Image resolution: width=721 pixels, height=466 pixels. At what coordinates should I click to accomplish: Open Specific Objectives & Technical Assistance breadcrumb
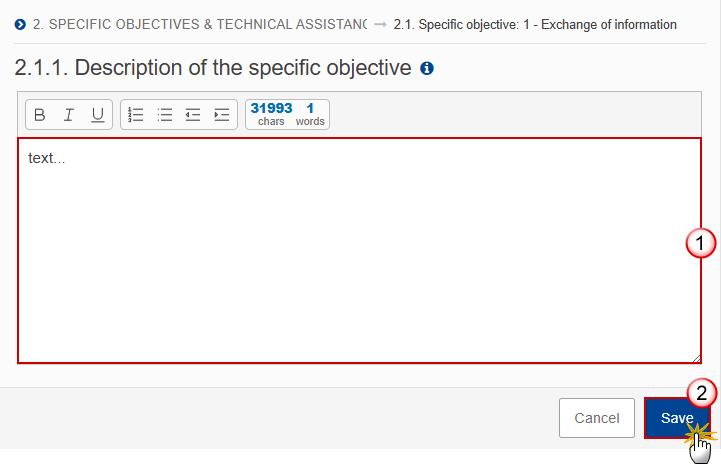[x=200, y=24]
